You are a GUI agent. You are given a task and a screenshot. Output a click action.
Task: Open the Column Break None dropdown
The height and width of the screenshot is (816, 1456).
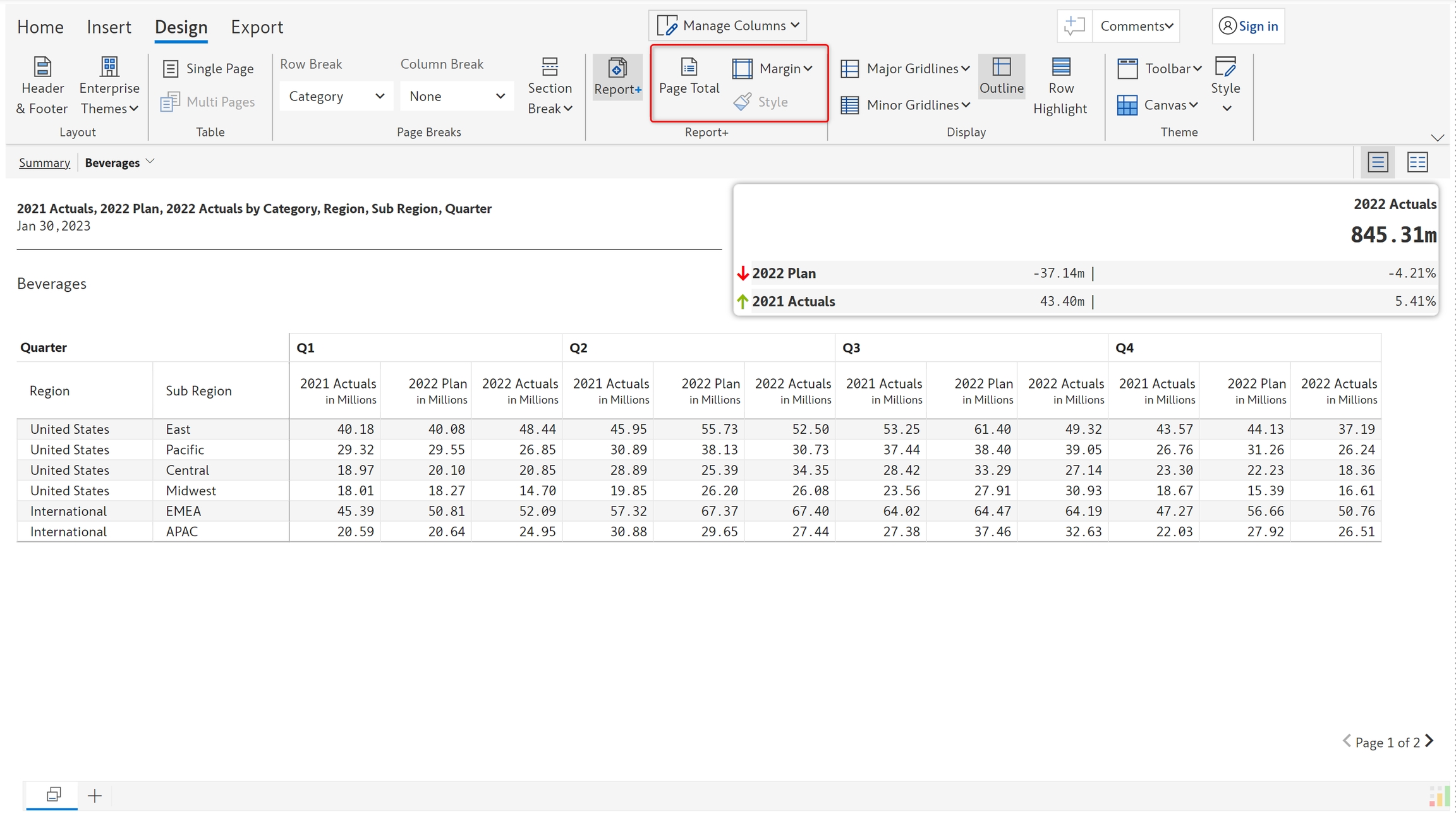[x=457, y=96]
